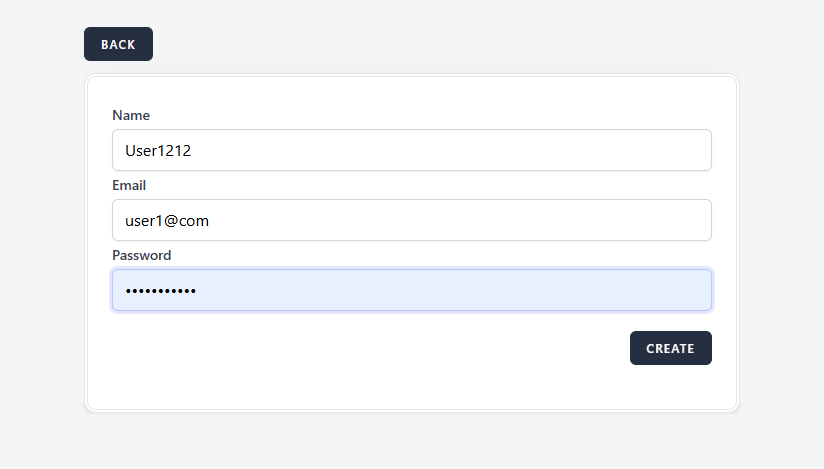
Task: Submit the form with the Create button
Action: point(670,348)
